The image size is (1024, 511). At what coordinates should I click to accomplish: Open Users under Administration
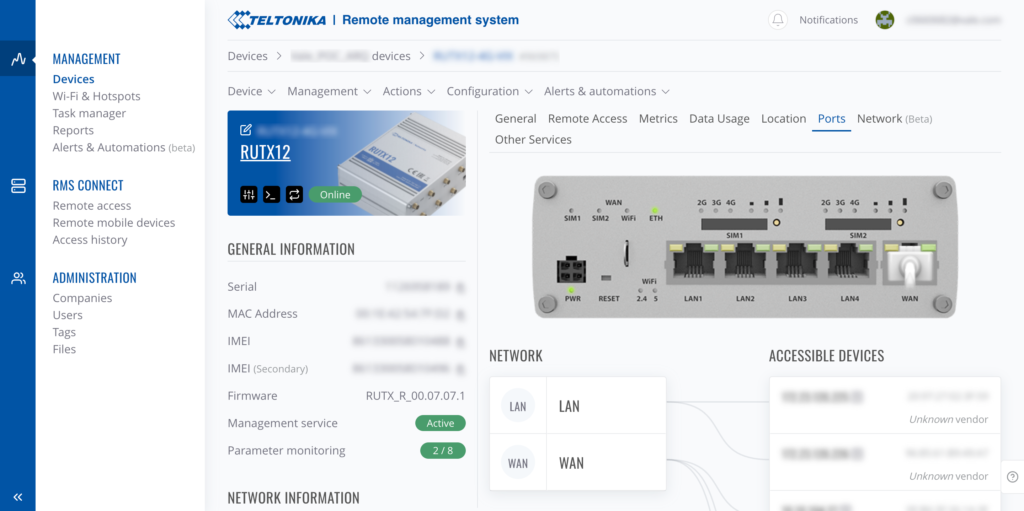(68, 315)
